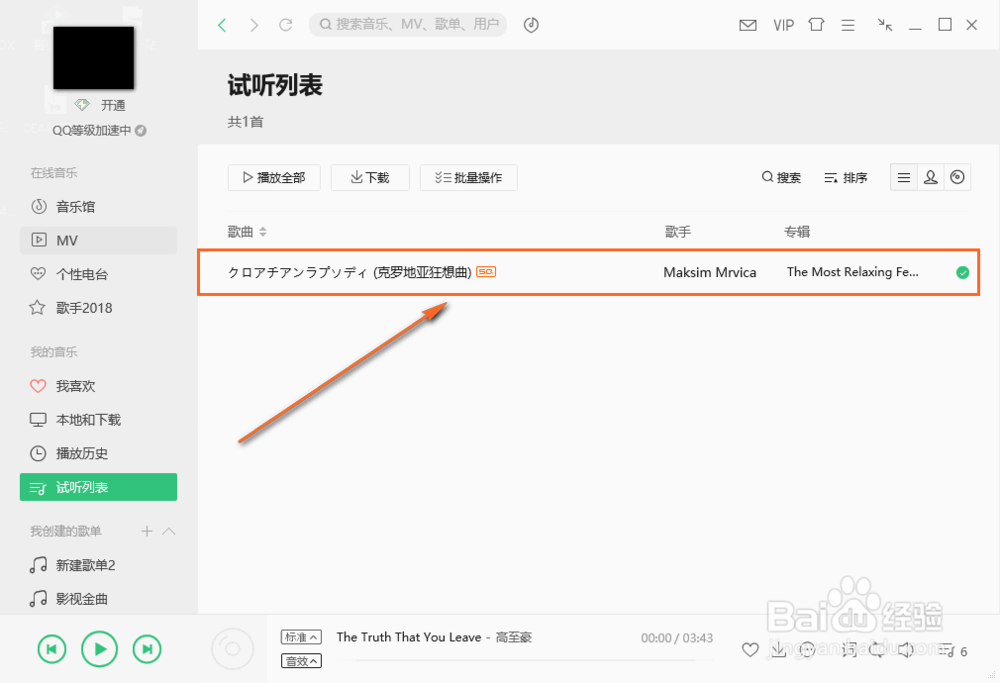The width and height of the screenshot is (1000, 683).
Task: Open the message envelope icon
Action: coord(747,25)
